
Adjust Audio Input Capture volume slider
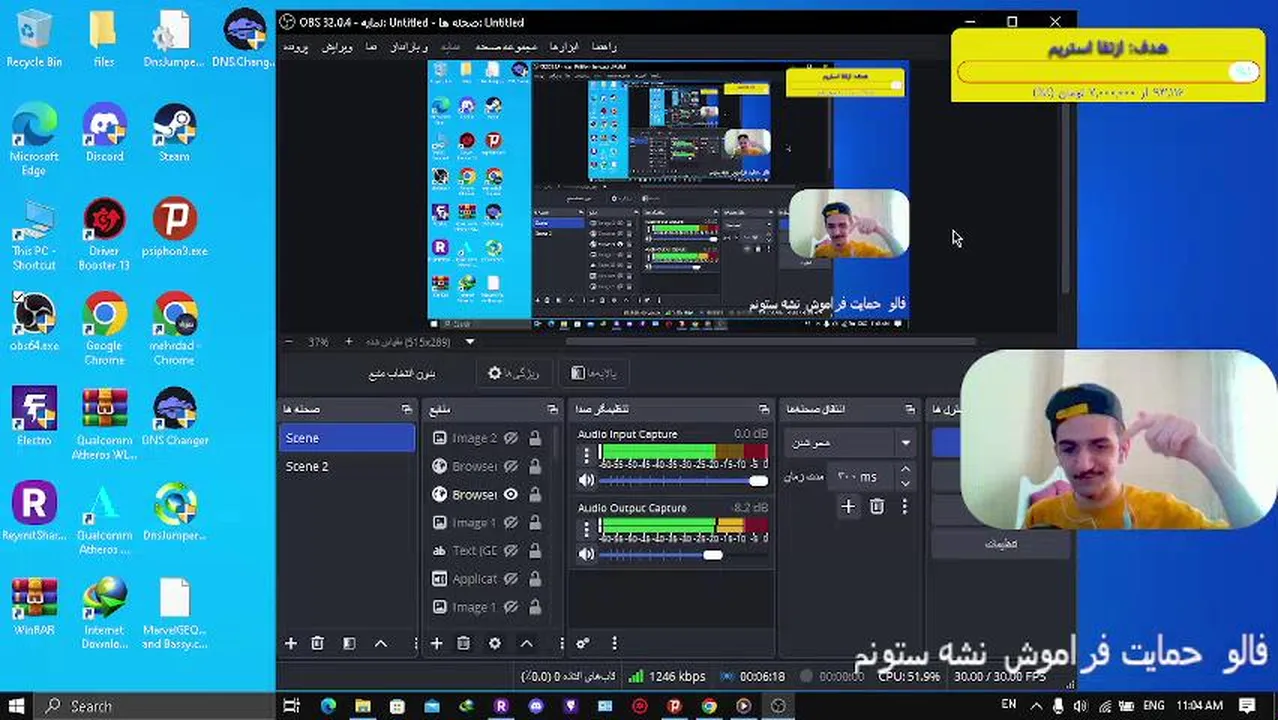tap(683, 481)
